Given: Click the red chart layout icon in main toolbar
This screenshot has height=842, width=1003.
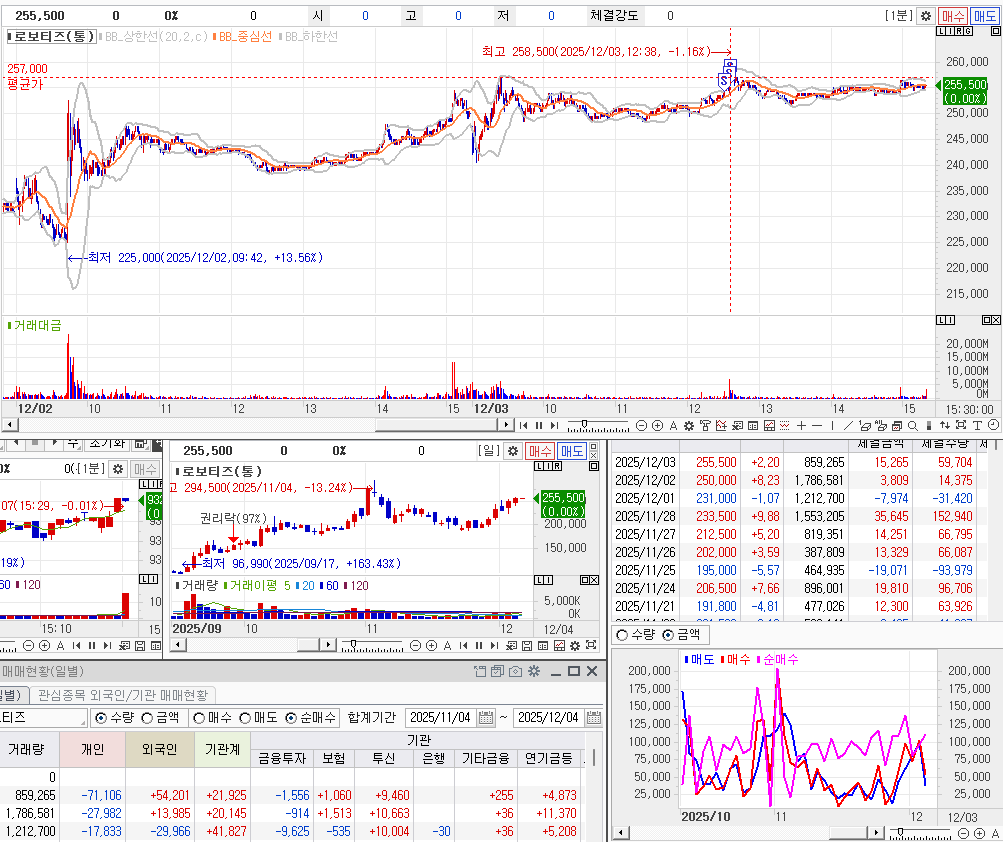Looking at the screenshot, I should pos(769,425).
